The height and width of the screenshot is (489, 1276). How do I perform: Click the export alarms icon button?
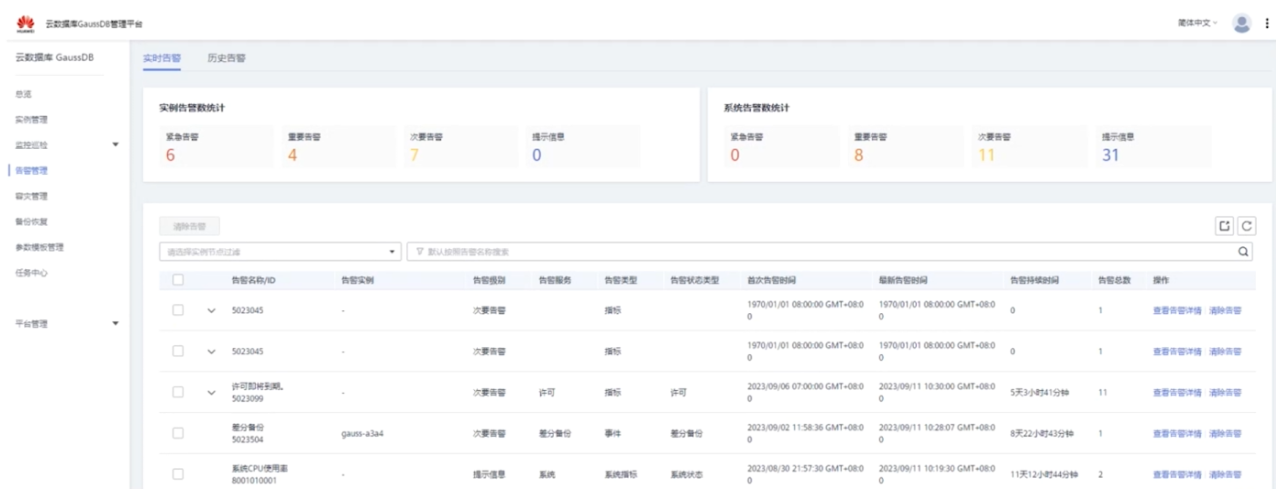point(1225,229)
